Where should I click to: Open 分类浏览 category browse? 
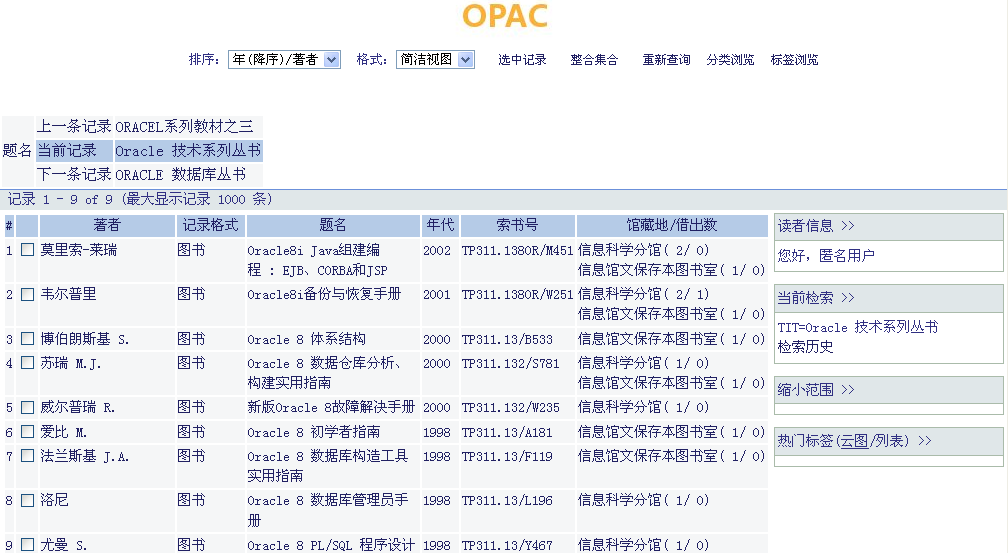coord(730,60)
